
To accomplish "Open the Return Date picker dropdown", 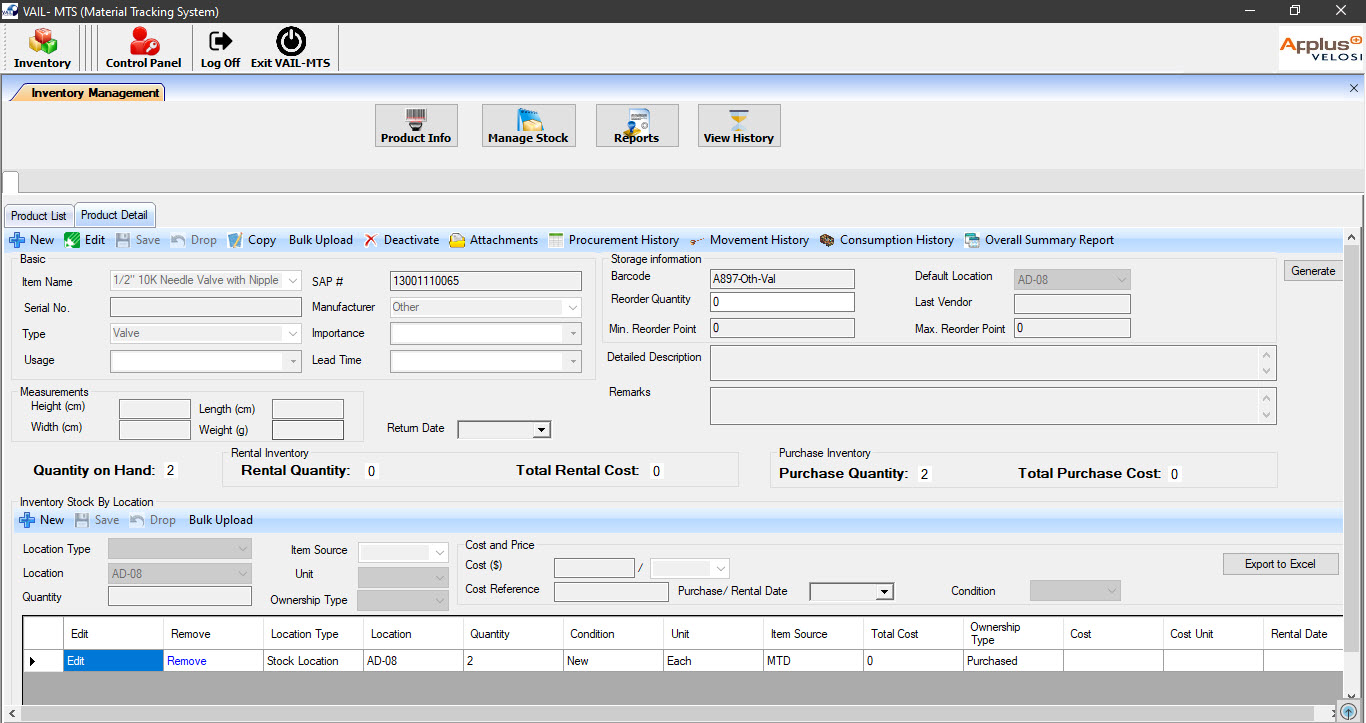I will (541, 430).
